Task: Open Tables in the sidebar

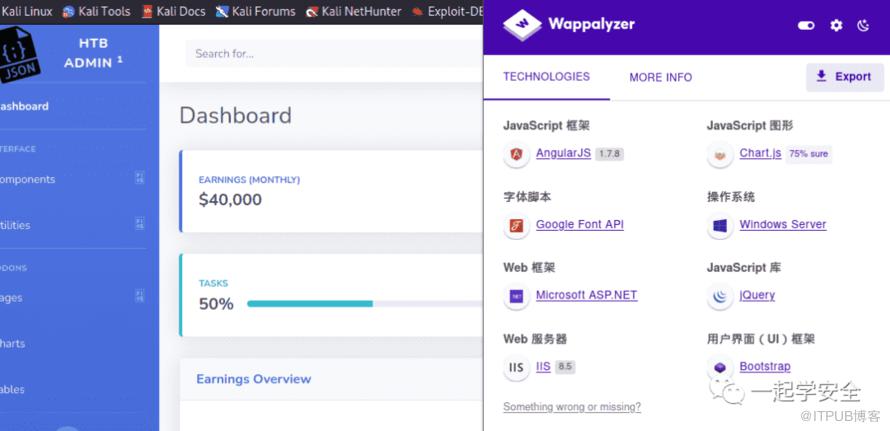Action: click(x=12, y=390)
